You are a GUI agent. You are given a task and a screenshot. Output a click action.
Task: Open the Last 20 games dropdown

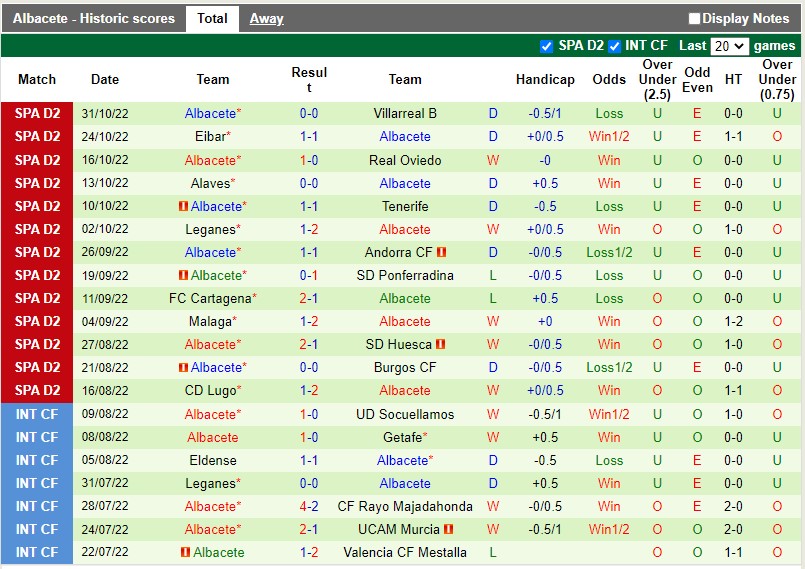pos(729,46)
